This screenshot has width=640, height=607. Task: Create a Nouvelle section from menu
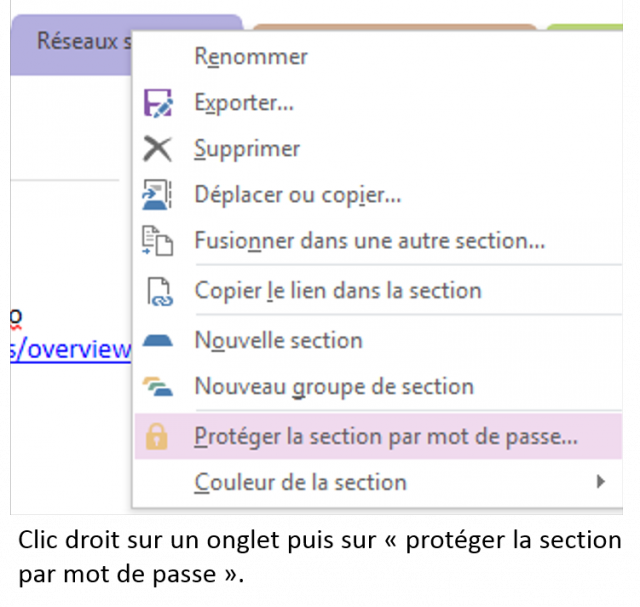pos(278,341)
